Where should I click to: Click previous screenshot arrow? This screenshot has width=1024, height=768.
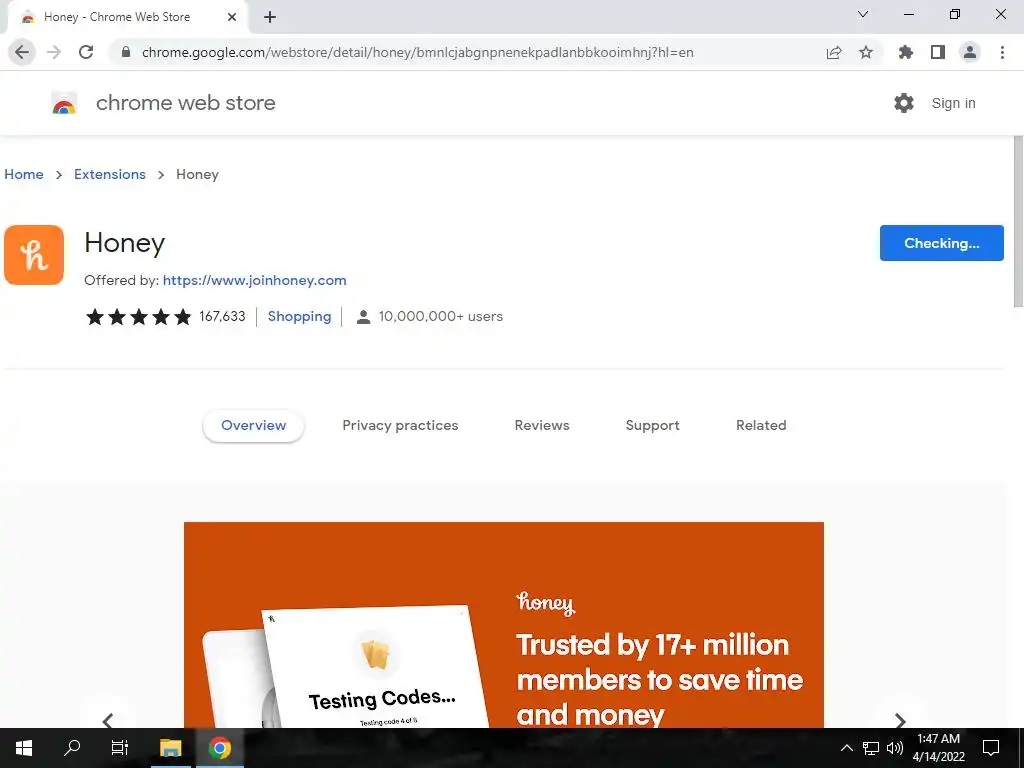point(108,720)
